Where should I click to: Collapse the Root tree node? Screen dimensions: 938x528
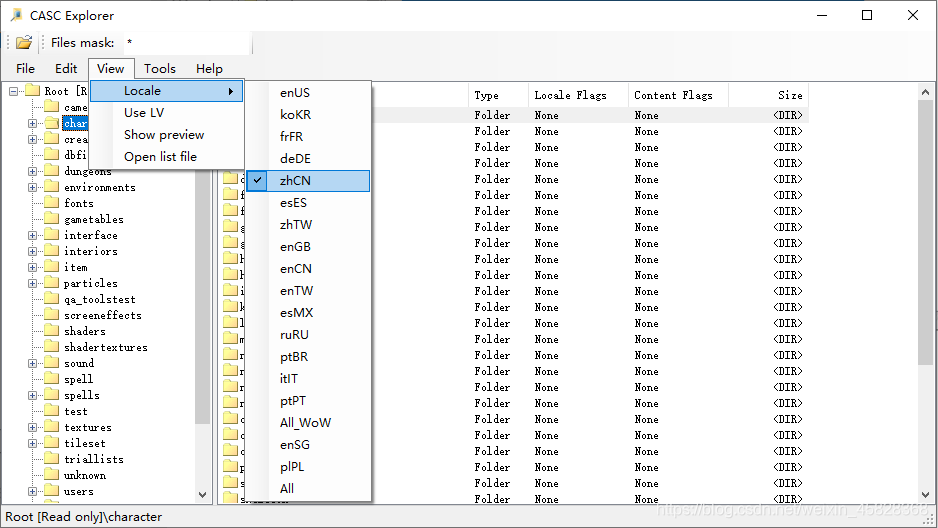pos(13,91)
